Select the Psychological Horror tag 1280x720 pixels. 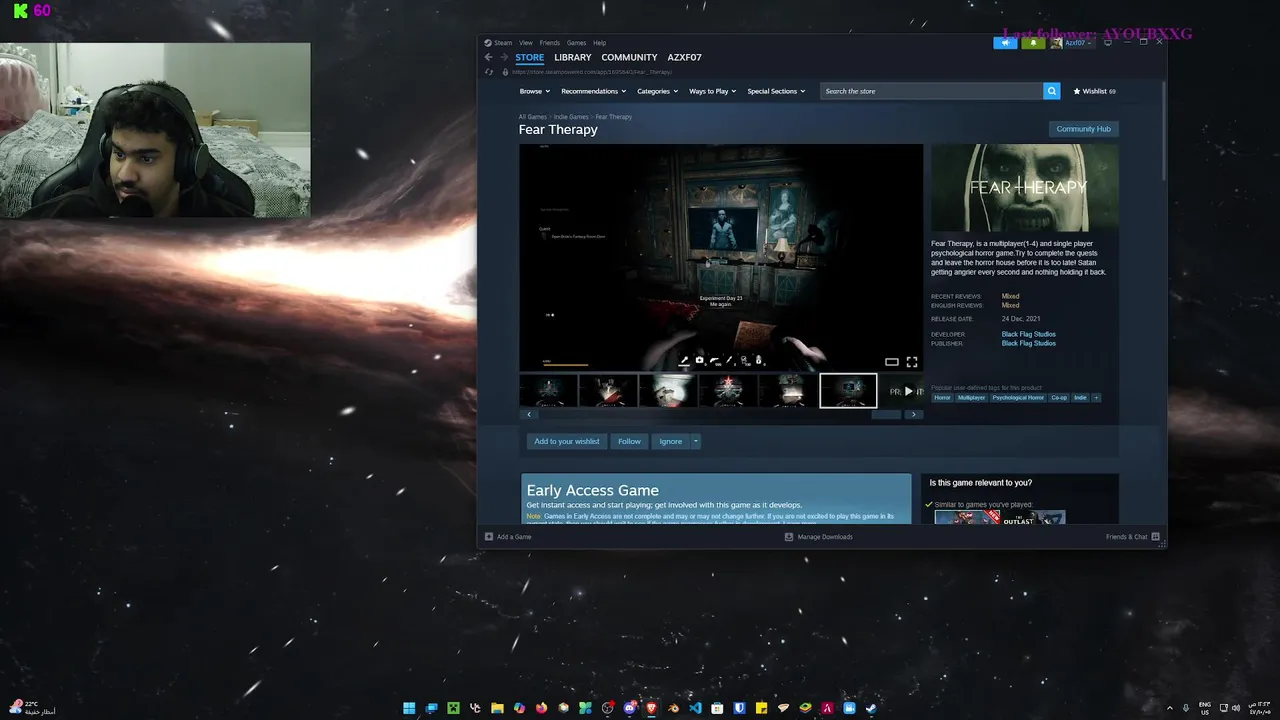(x=1018, y=397)
